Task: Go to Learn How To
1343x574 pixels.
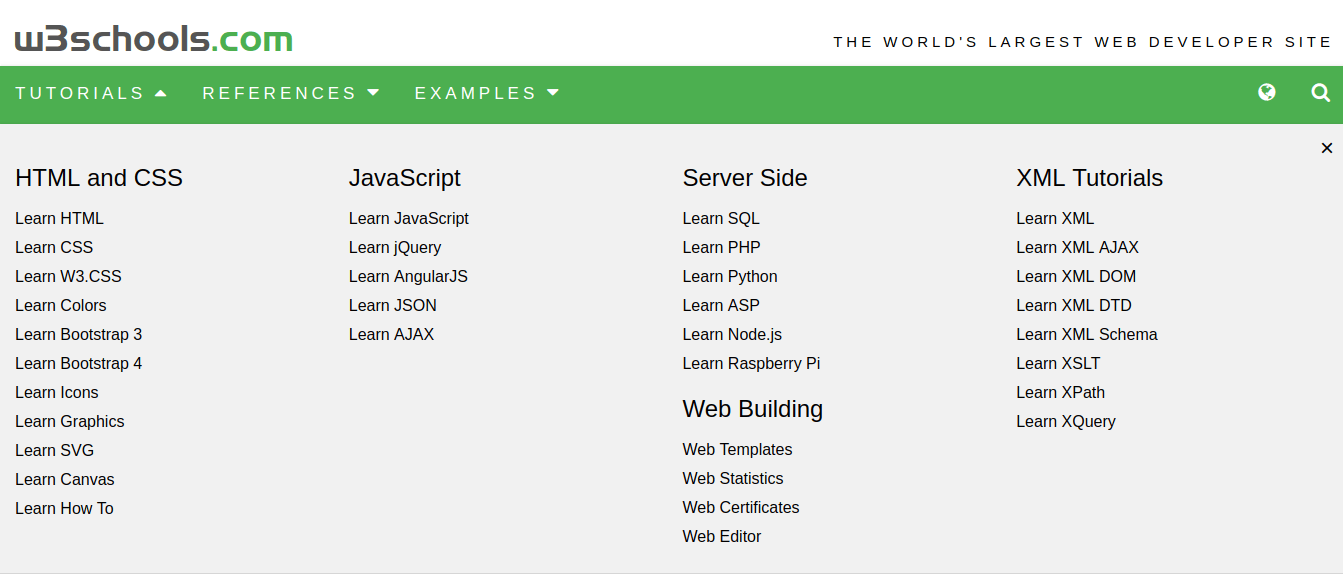Action: click(x=64, y=508)
